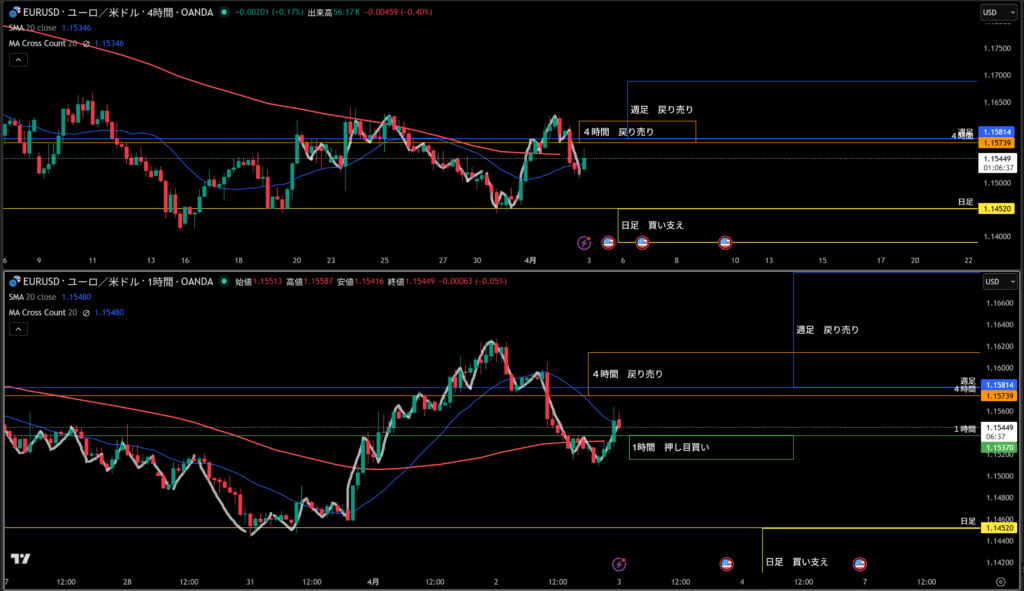Viewport: 1024px width, 591px height.
Task: Toggle the green market status dot on 4-hour chart
Action: click(223, 12)
